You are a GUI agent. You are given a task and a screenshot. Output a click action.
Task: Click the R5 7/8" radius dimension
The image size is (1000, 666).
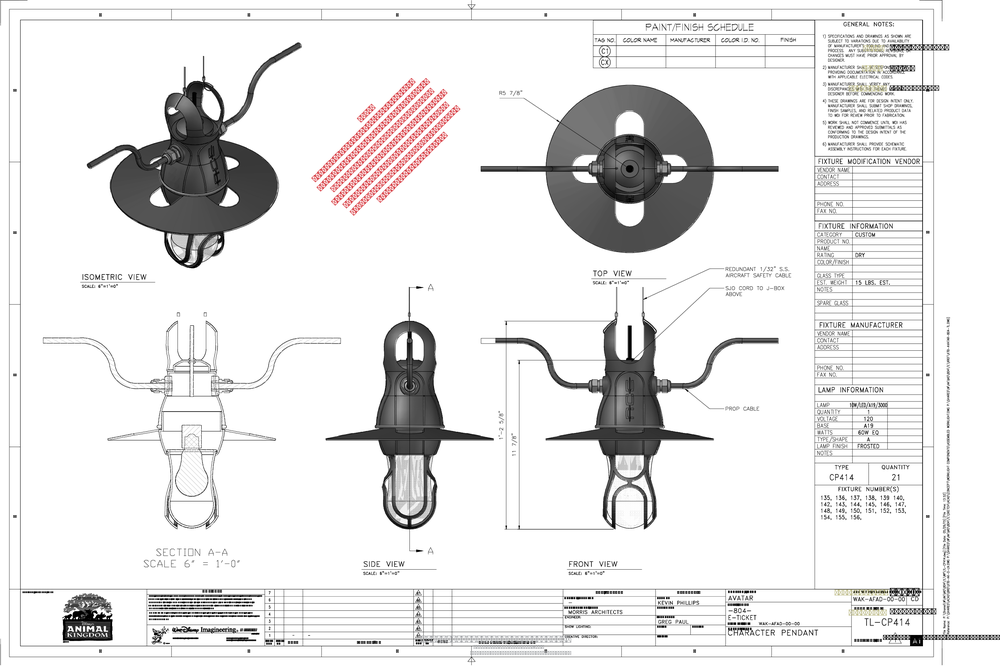pos(511,93)
